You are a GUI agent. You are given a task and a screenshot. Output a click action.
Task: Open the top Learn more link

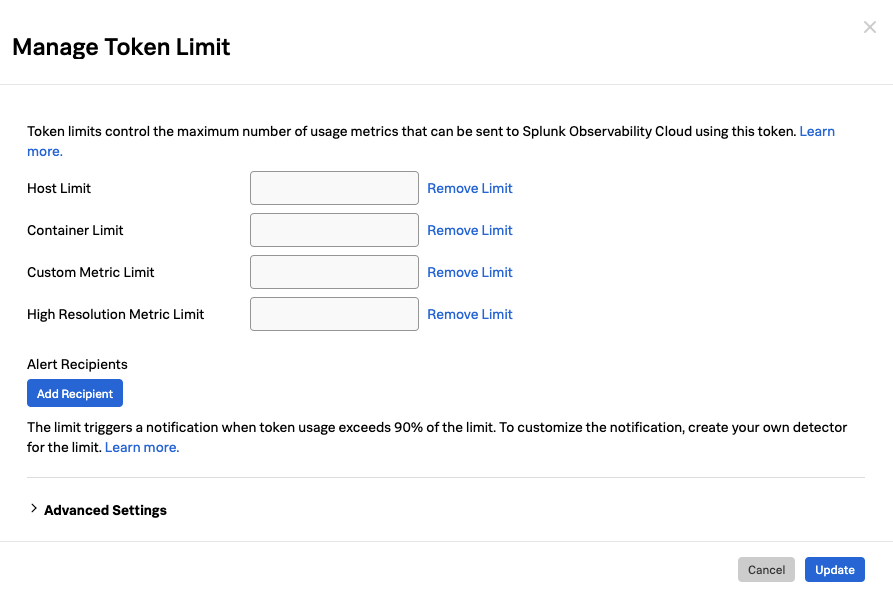pos(817,131)
